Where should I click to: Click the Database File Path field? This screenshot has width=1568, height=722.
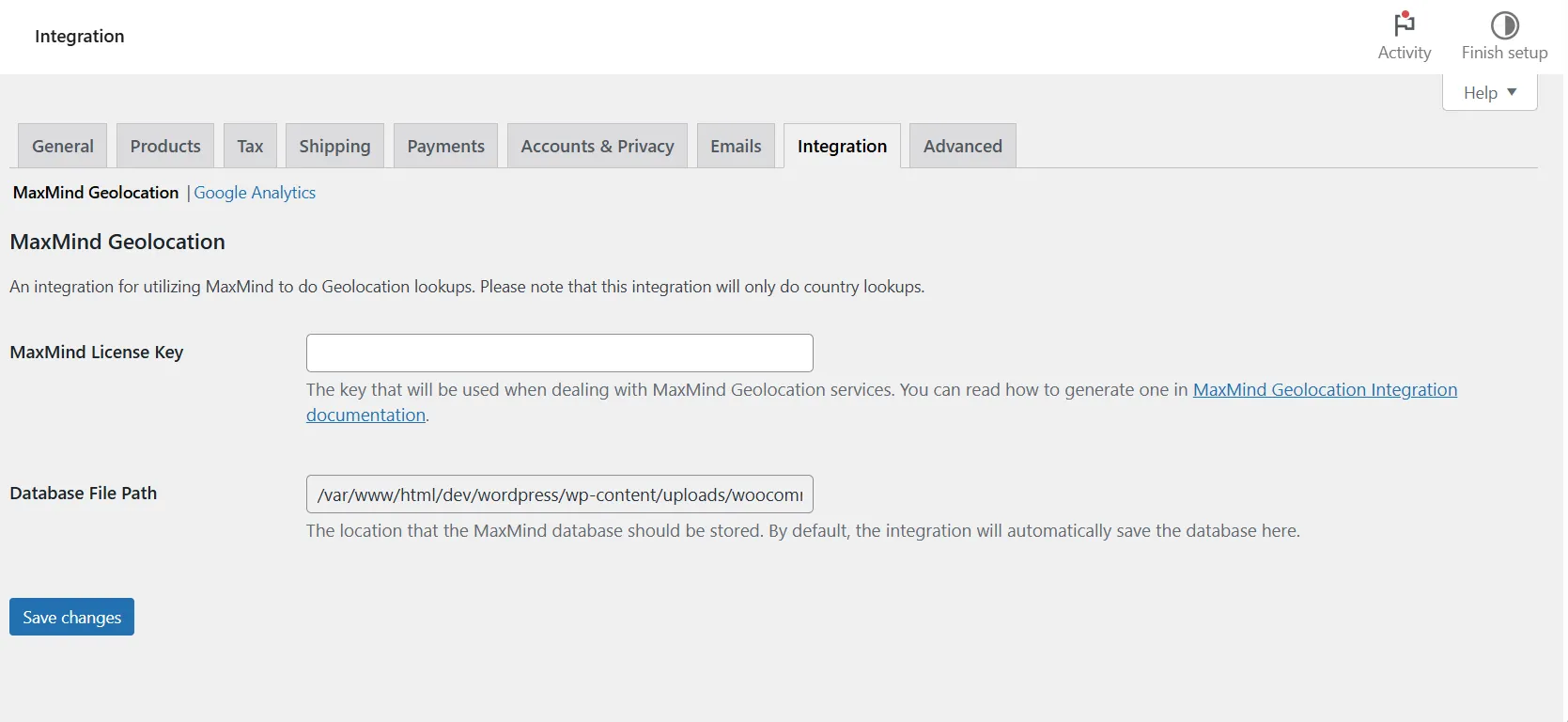click(559, 494)
